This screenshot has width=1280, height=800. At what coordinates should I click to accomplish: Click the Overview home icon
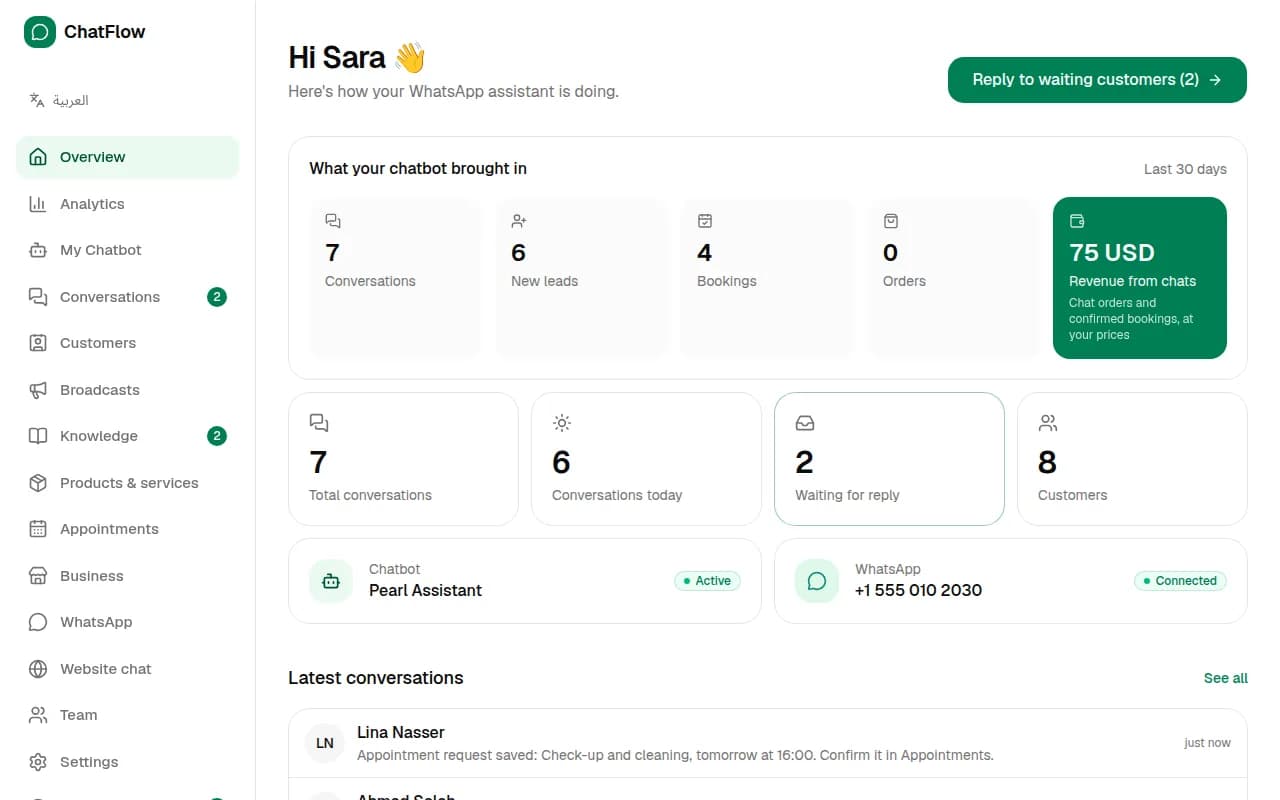coord(38,157)
